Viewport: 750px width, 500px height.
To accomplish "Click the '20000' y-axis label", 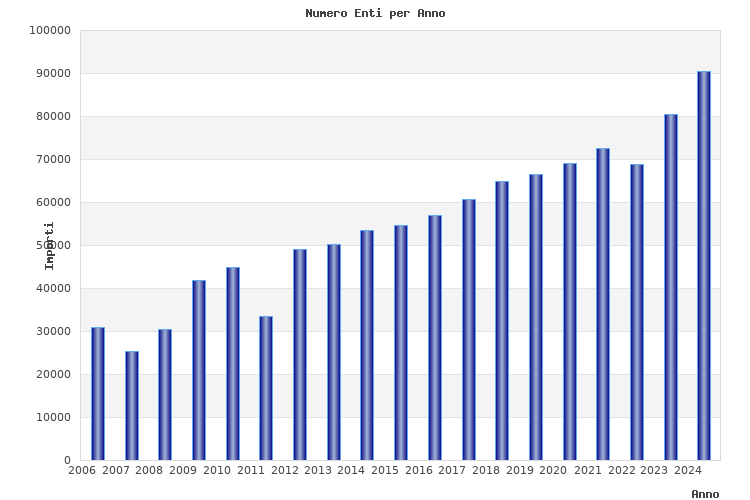I will click(x=53, y=374).
